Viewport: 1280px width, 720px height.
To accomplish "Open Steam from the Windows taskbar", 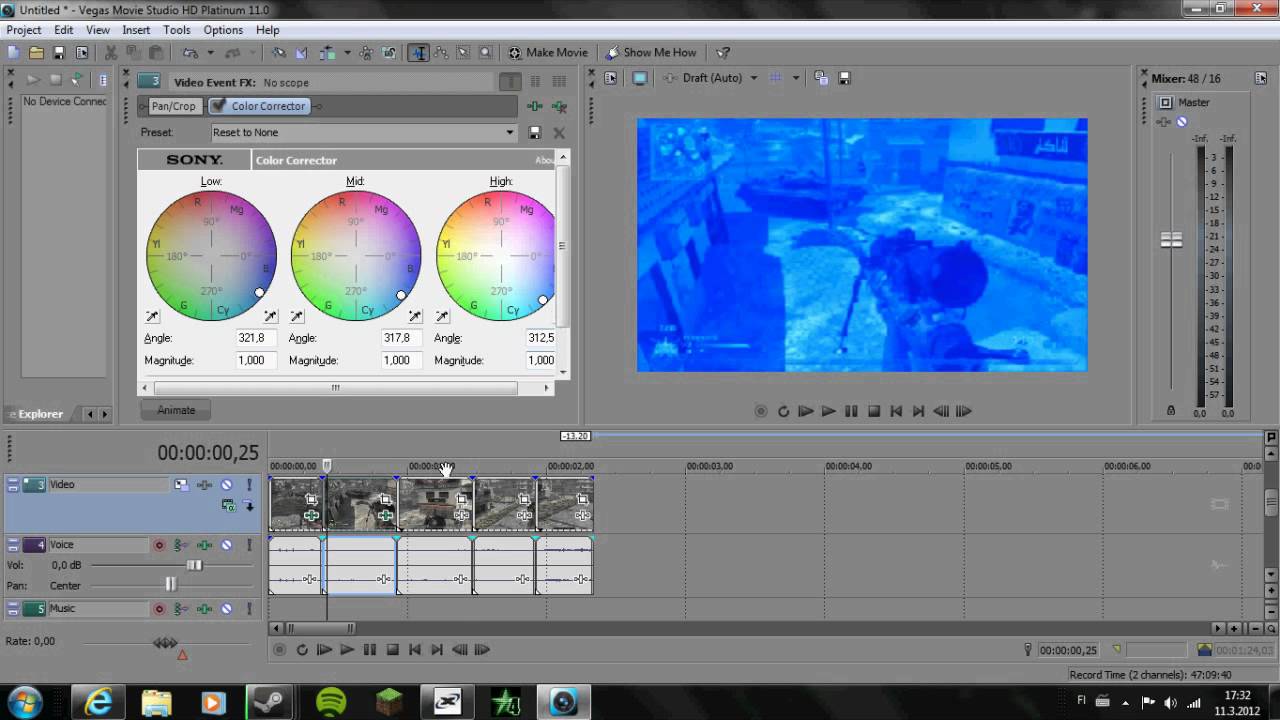I will pos(267,702).
